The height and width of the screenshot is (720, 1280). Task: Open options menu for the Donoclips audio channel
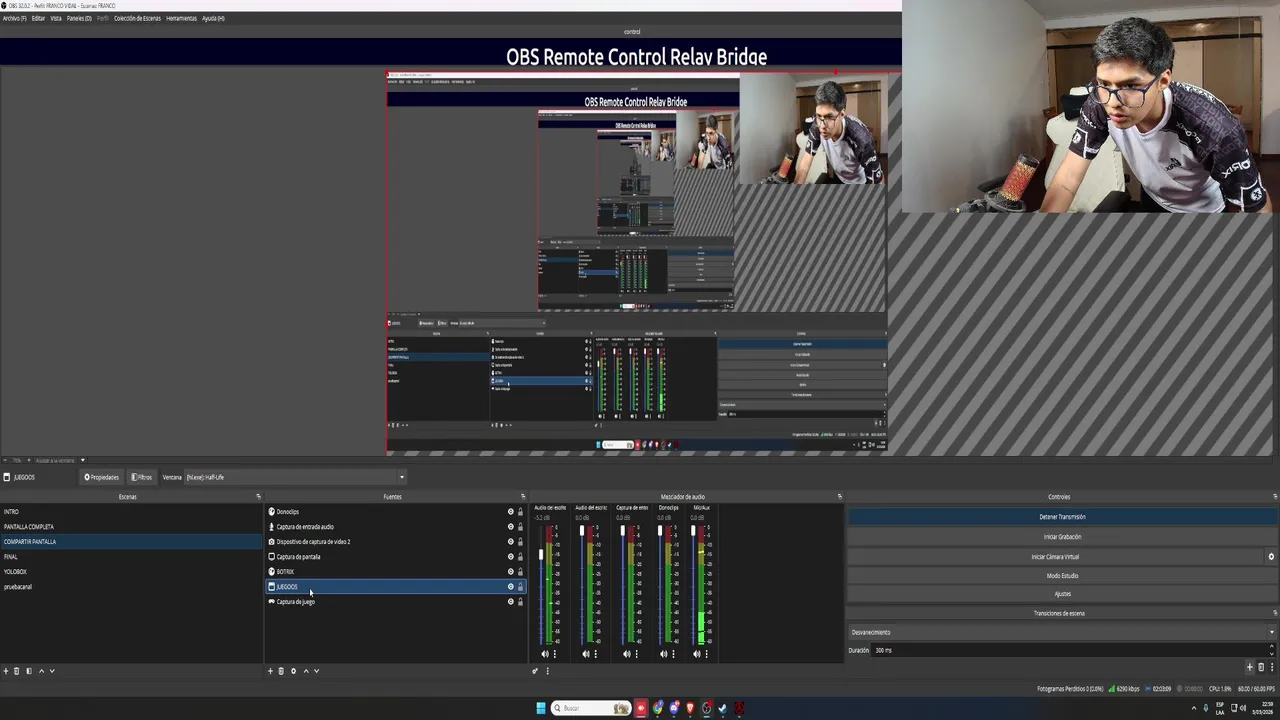pos(673,654)
